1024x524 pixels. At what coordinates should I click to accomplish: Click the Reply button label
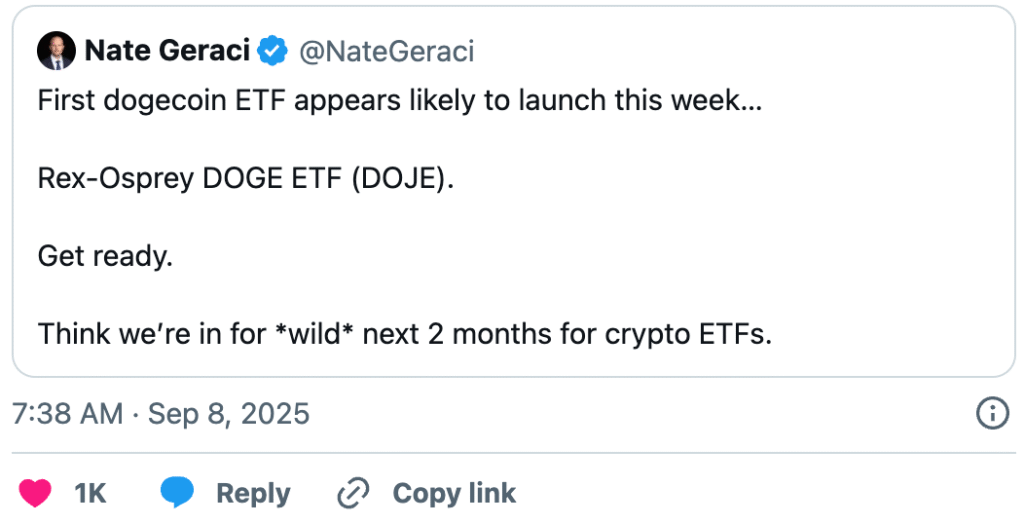[253, 493]
